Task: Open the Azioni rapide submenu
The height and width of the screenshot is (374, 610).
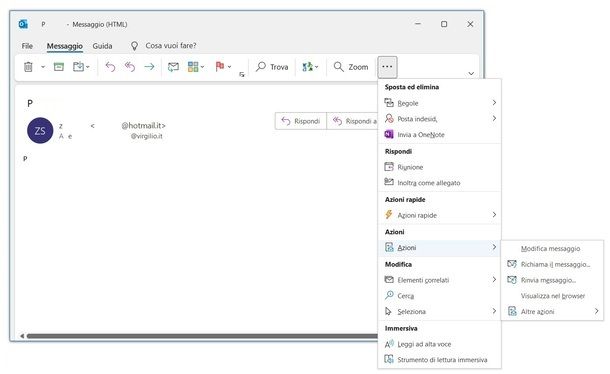Action: point(439,215)
